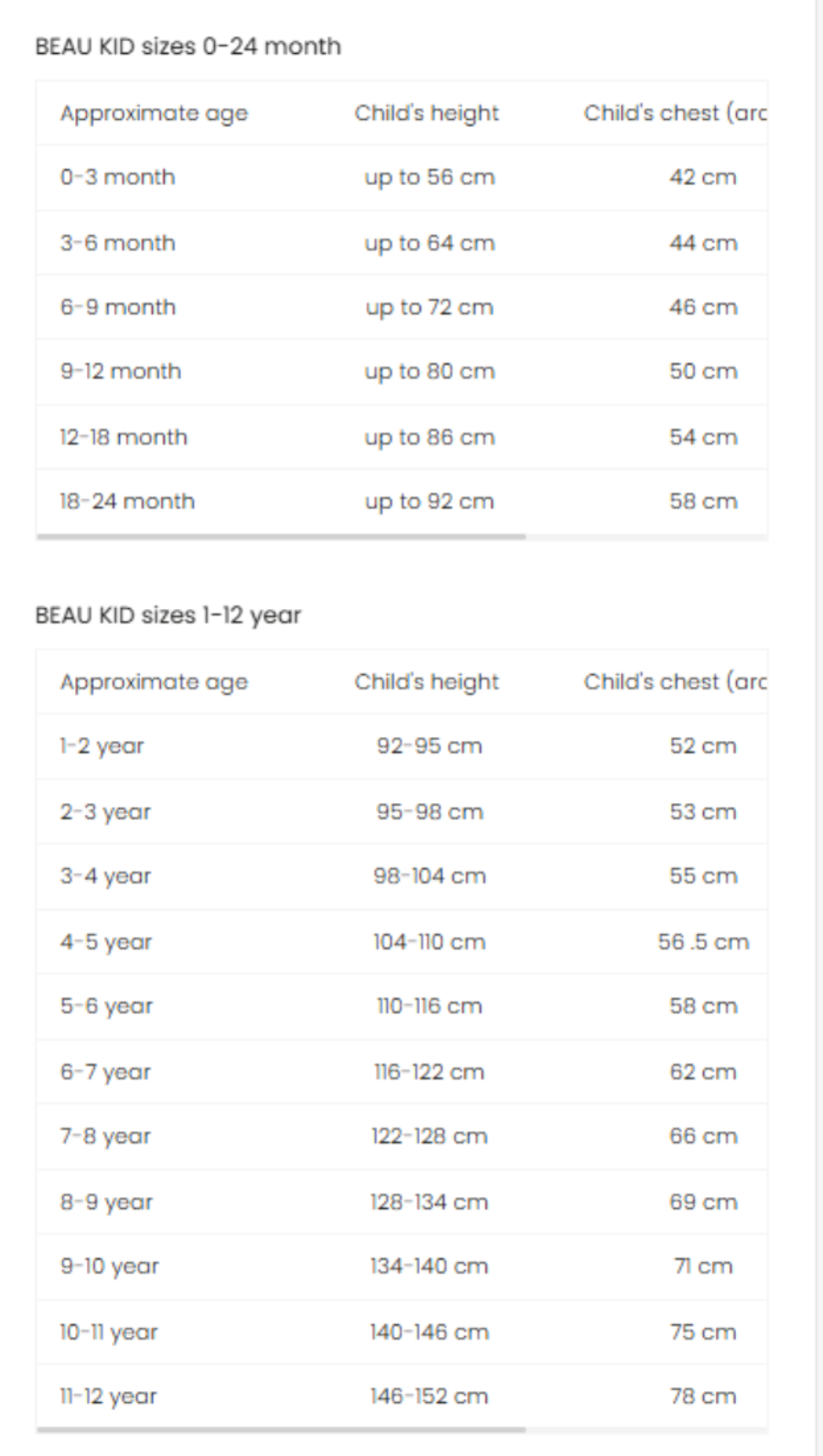Select the "5-6 year" row label
Screen dimensions: 823x1456
[106, 1006]
